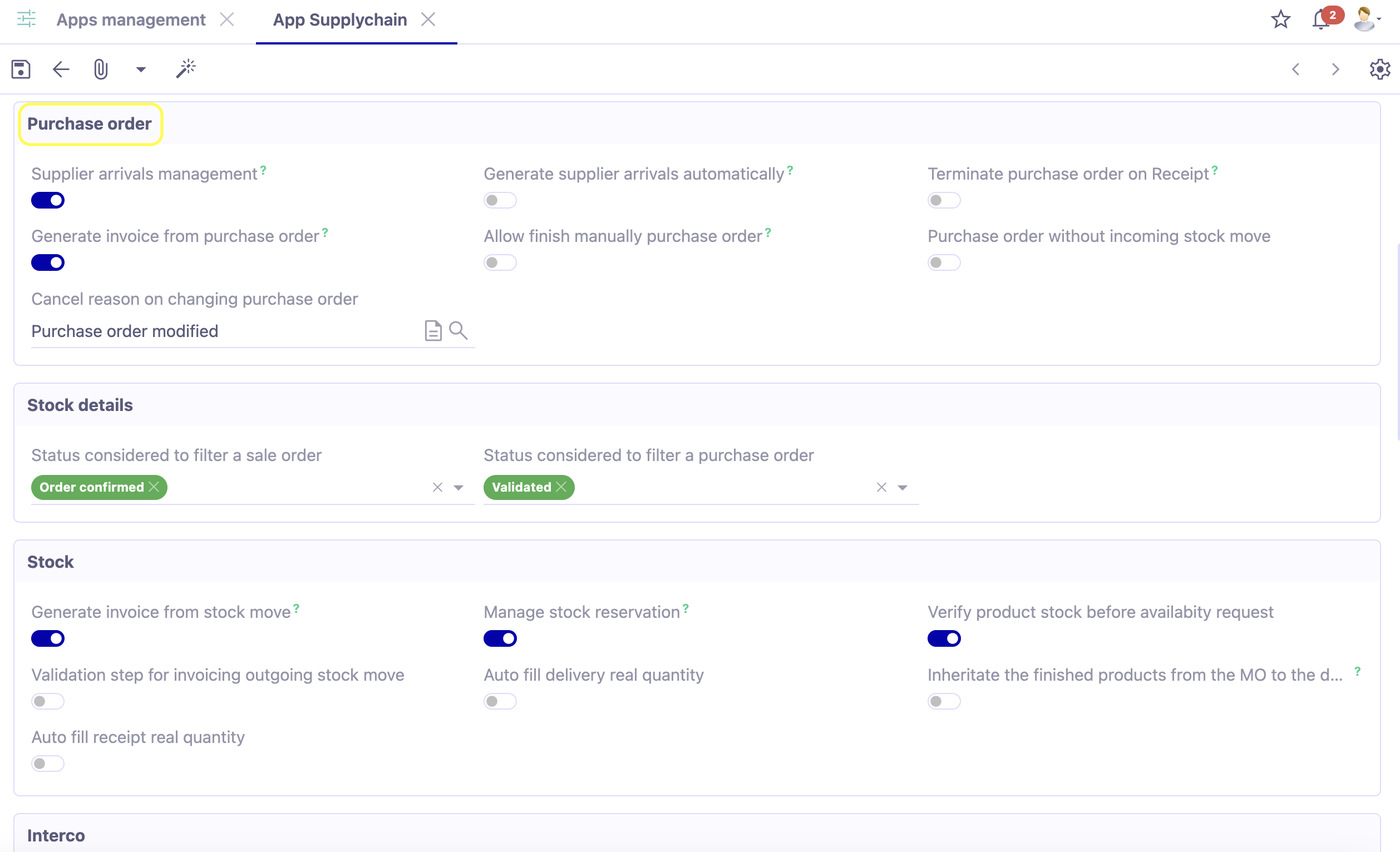1400x852 pixels.
Task: Remove the Validated status chip
Action: coord(561,487)
